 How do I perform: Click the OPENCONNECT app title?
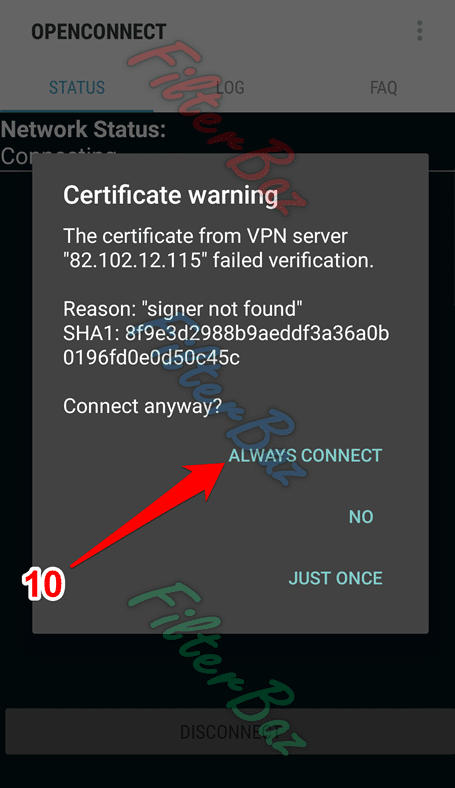99,32
